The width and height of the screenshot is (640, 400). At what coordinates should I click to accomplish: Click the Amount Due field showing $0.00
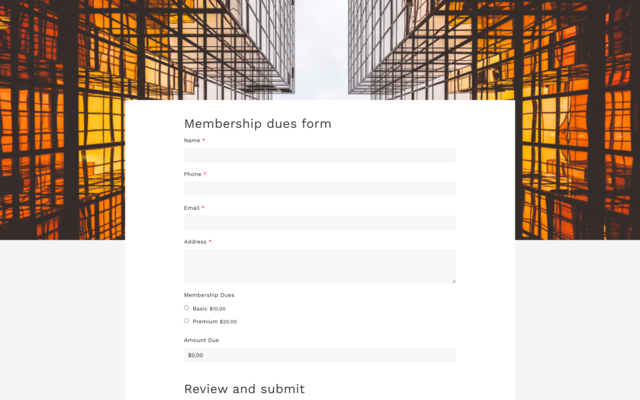pos(320,355)
